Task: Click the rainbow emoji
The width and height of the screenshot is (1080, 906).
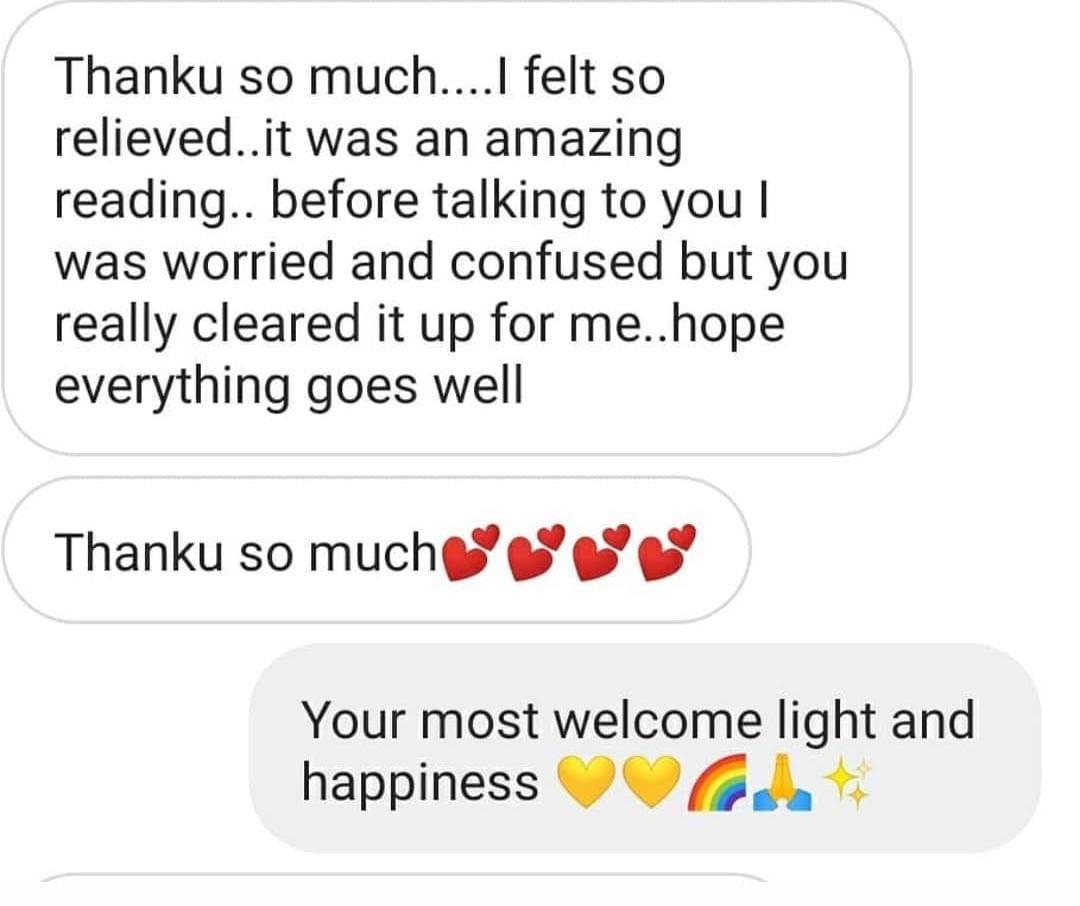Action: (717, 782)
